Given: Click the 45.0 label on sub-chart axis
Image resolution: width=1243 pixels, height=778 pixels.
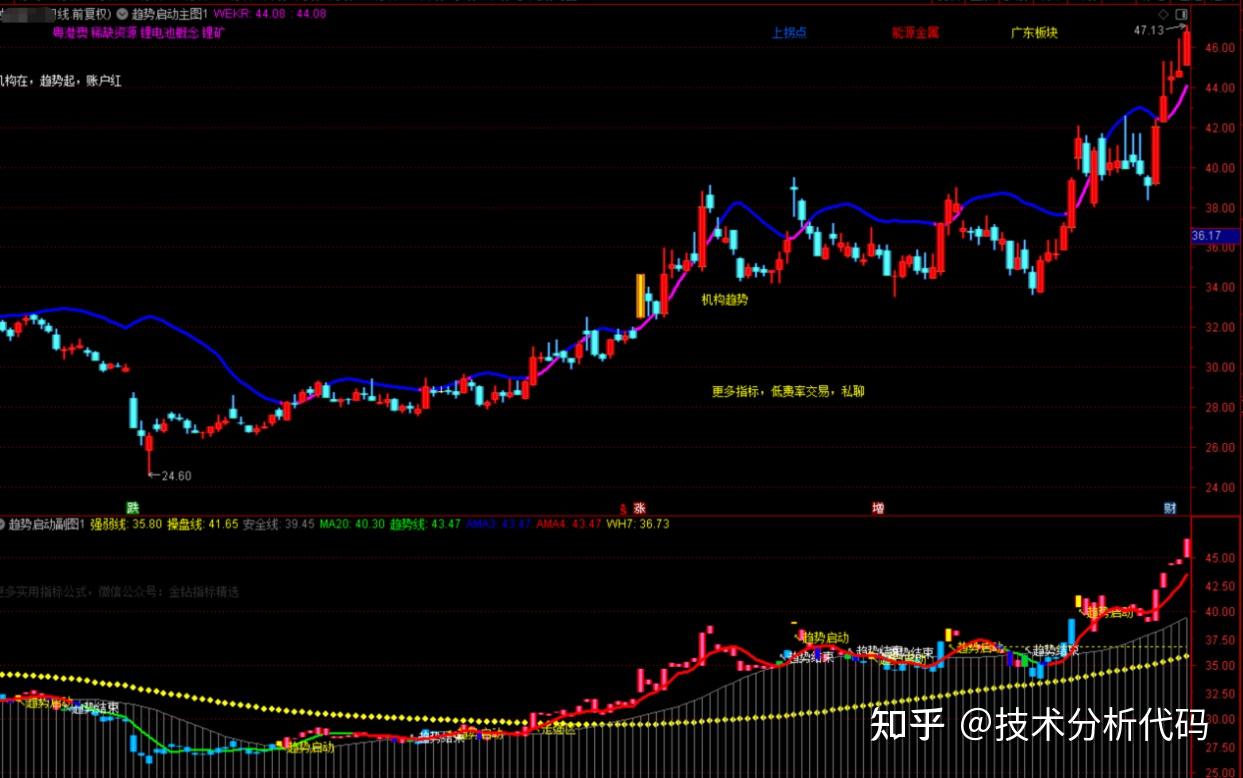Looking at the screenshot, I should point(1220,557).
